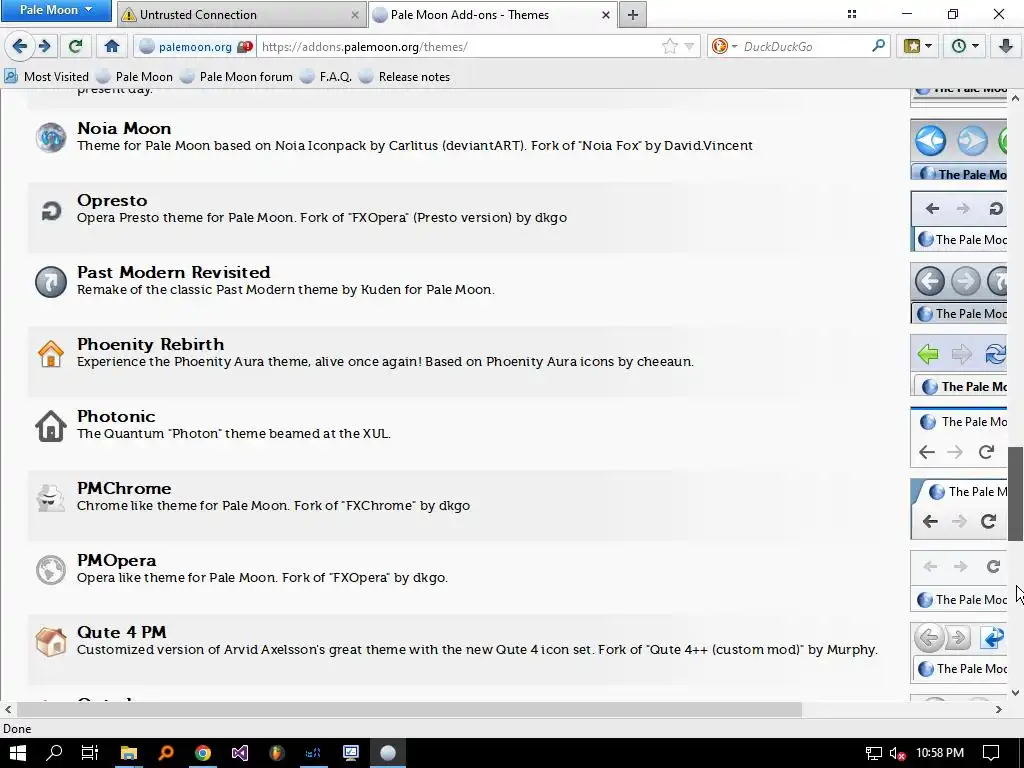
Task: Open the Windows Start menu
Action: (x=18, y=753)
